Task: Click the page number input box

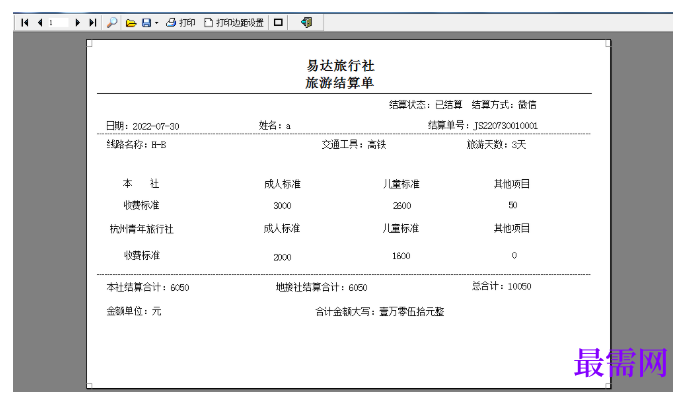Action: [x=58, y=22]
